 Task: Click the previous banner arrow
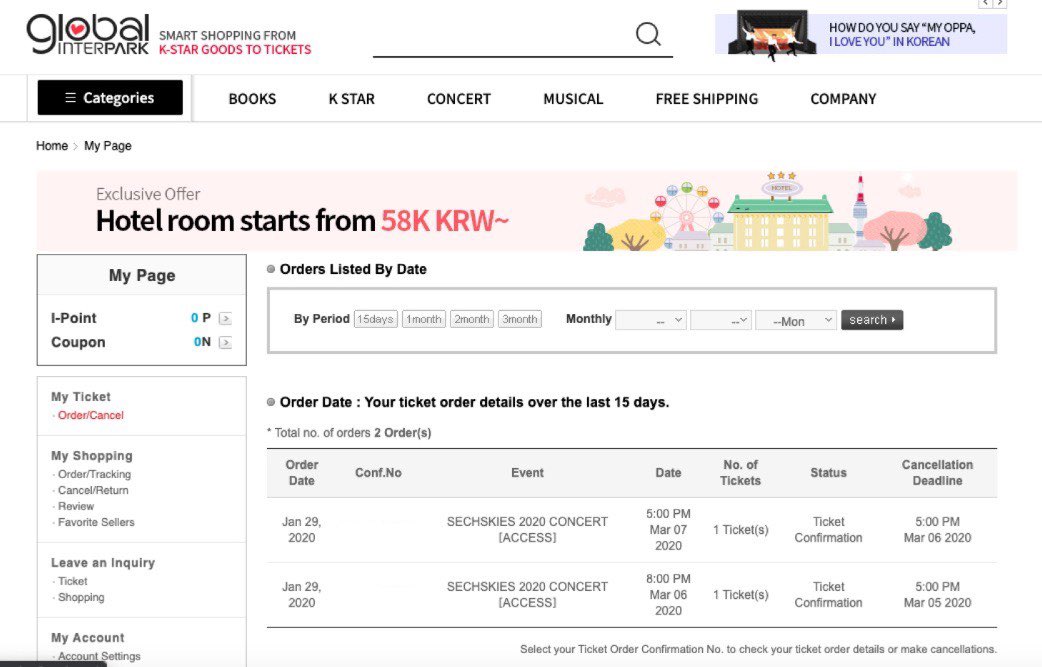coord(985,3)
